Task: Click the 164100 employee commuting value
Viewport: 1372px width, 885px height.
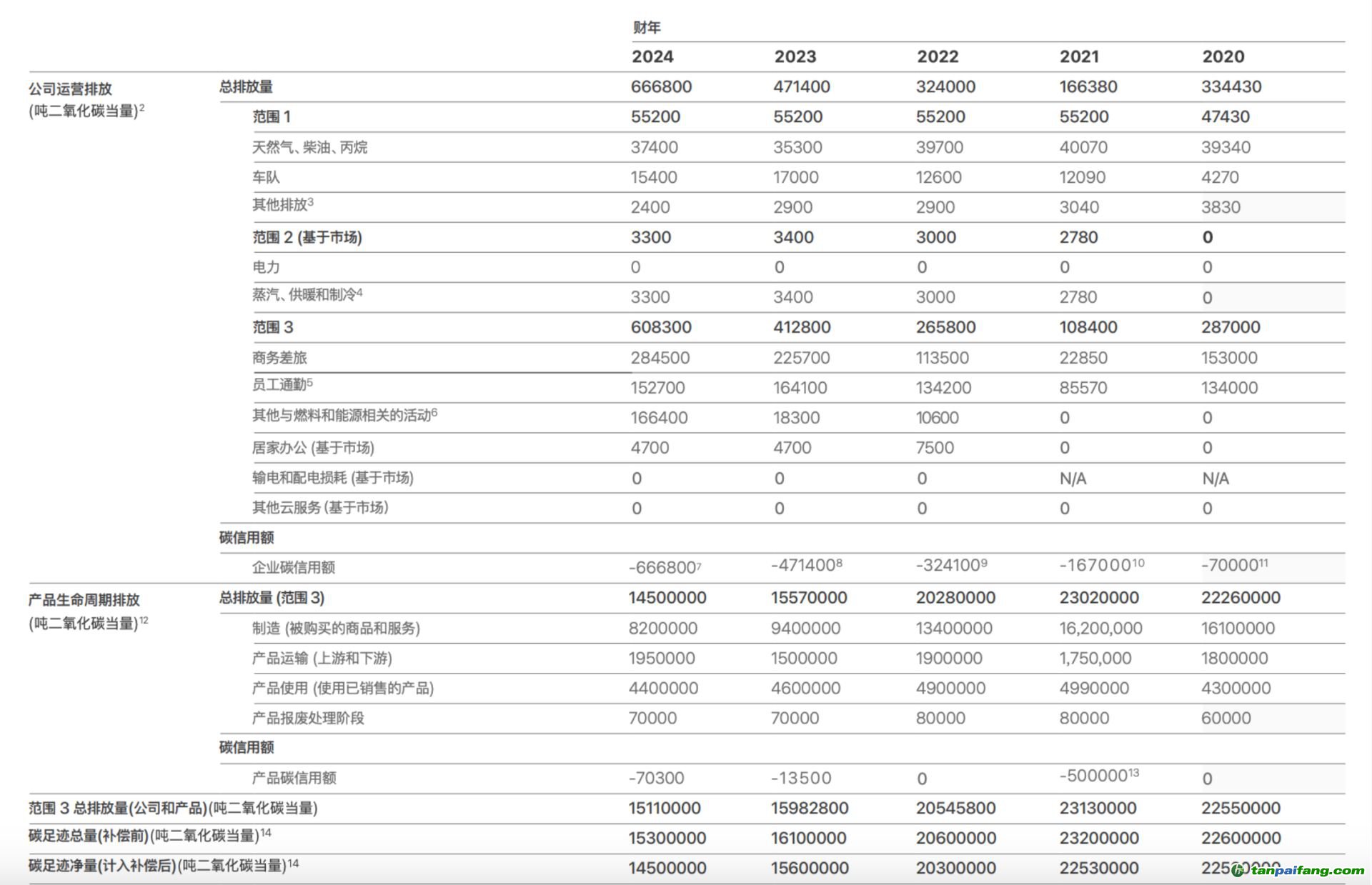Action: coord(800,388)
